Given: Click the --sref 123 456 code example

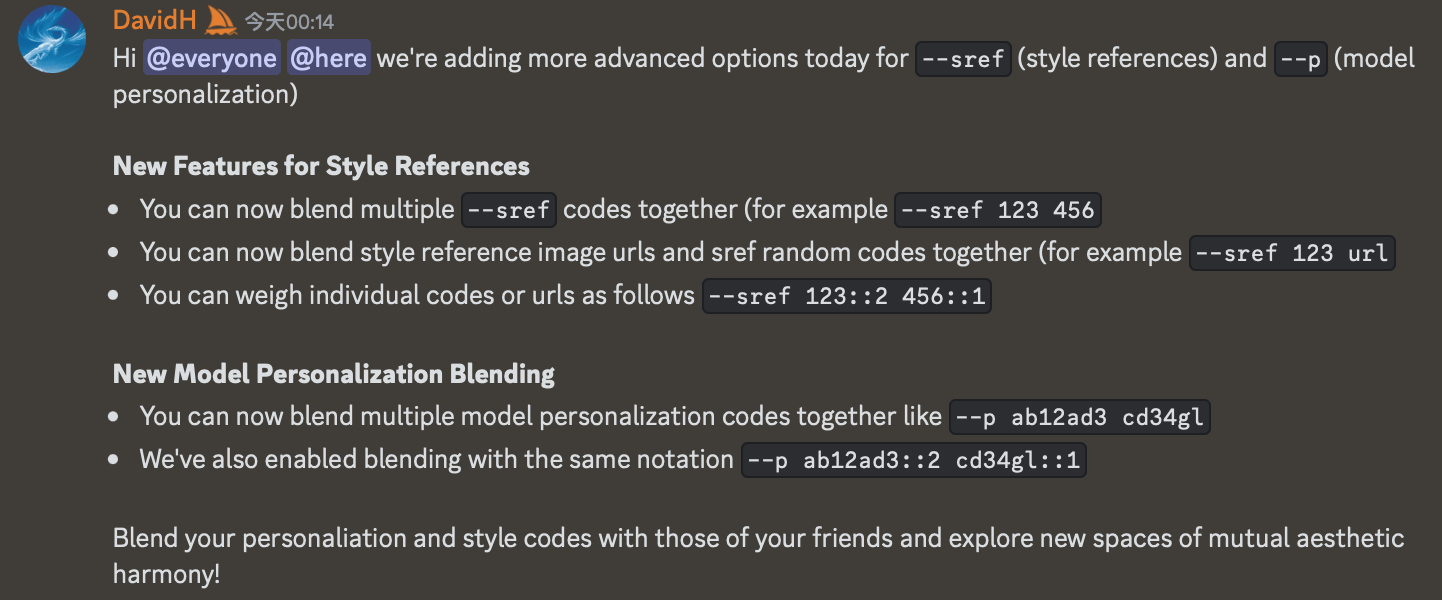Looking at the screenshot, I should click(x=998, y=210).
